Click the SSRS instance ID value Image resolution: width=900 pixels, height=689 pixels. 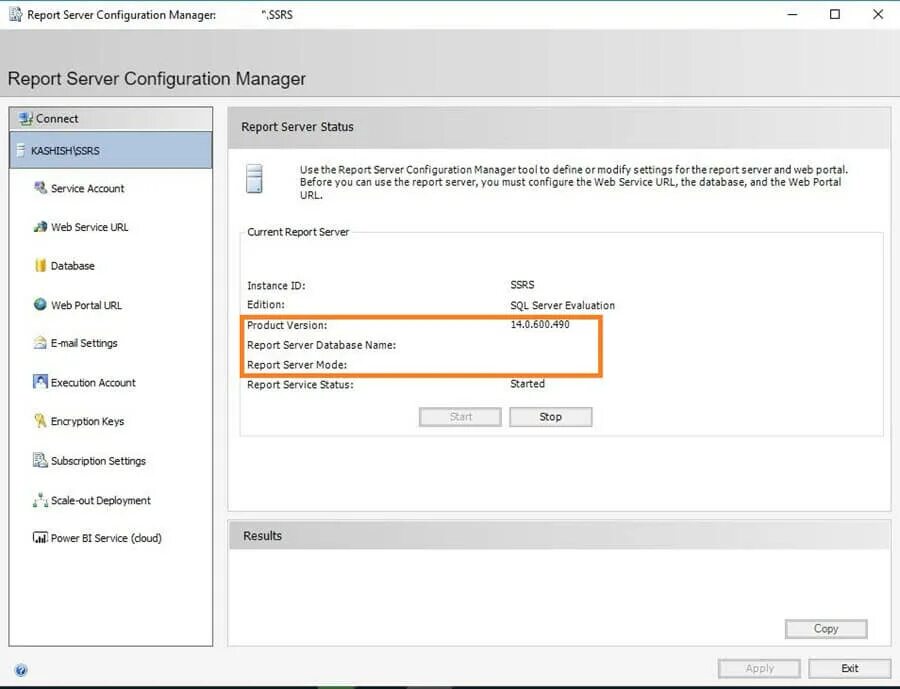pyautogui.click(x=522, y=285)
